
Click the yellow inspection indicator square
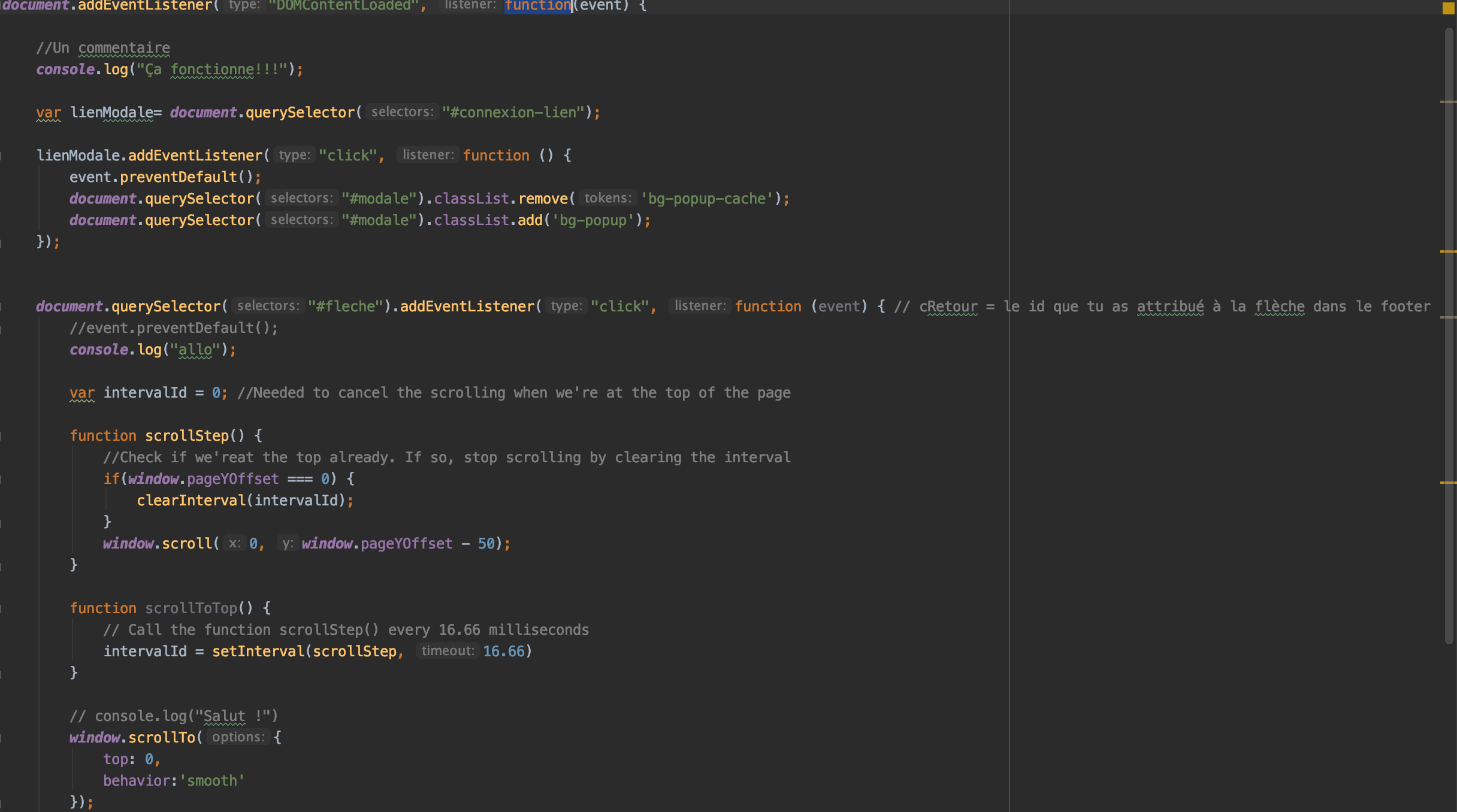(1447, 8)
